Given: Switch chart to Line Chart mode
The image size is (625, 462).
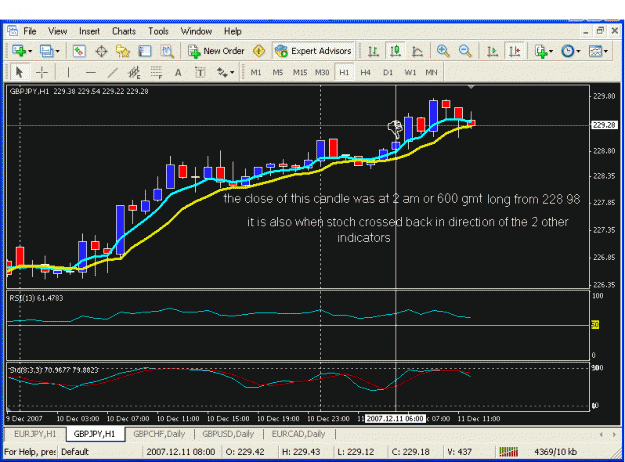Looking at the screenshot, I should point(417,51).
